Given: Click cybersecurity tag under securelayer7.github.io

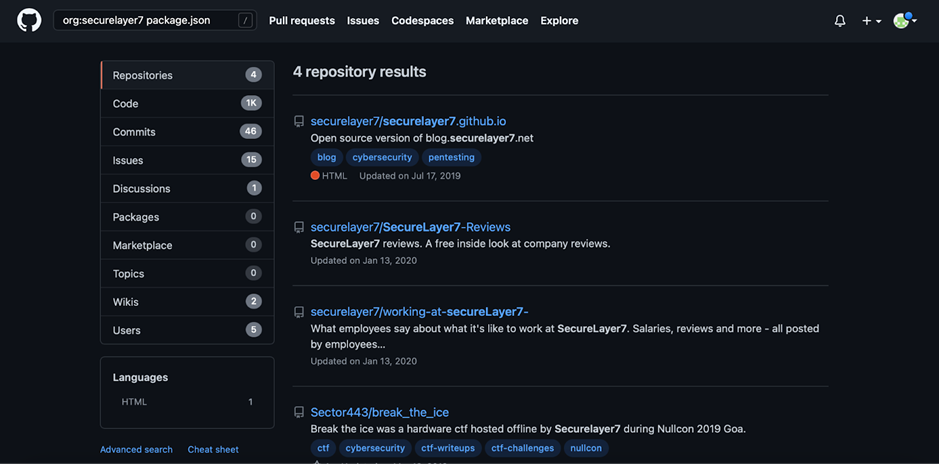Looking at the screenshot, I should click(x=382, y=157).
